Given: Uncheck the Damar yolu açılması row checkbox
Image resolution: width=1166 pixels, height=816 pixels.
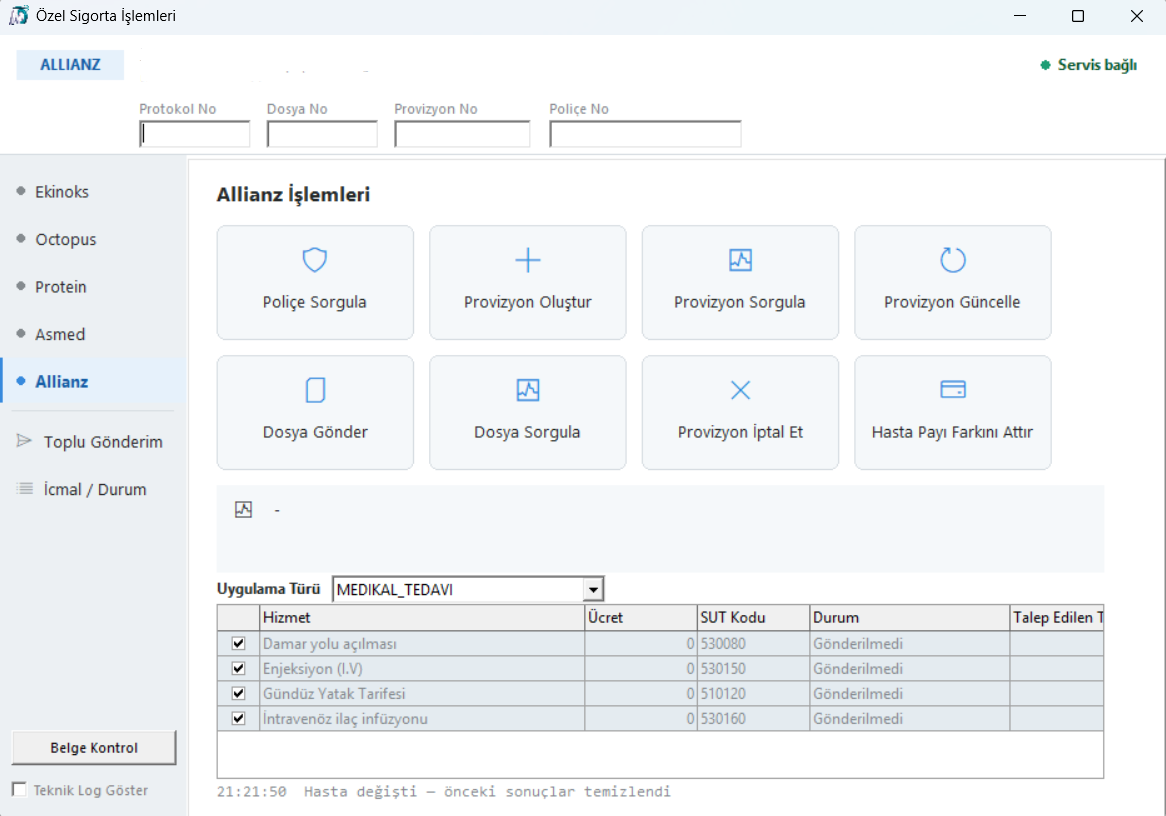Looking at the screenshot, I should [x=238, y=643].
